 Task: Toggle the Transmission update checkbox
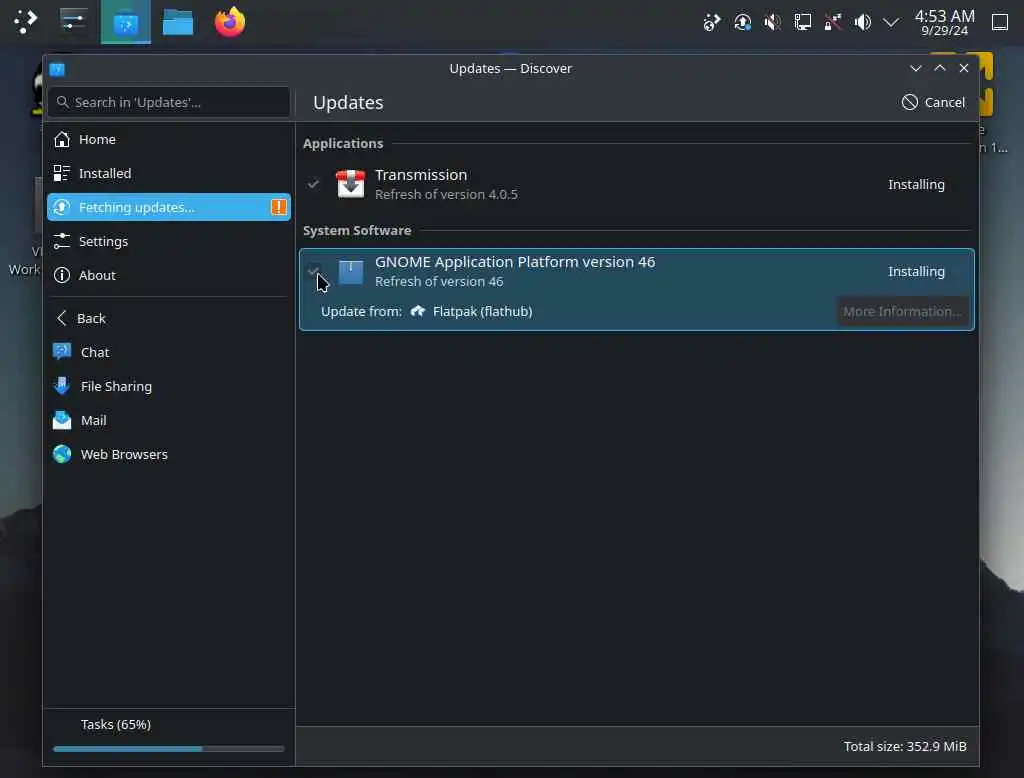click(x=313, y=184)
